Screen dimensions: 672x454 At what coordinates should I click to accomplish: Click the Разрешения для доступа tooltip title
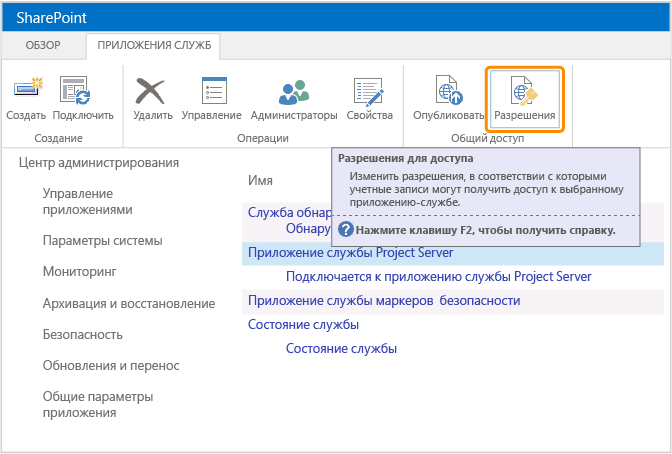point(405,158)
